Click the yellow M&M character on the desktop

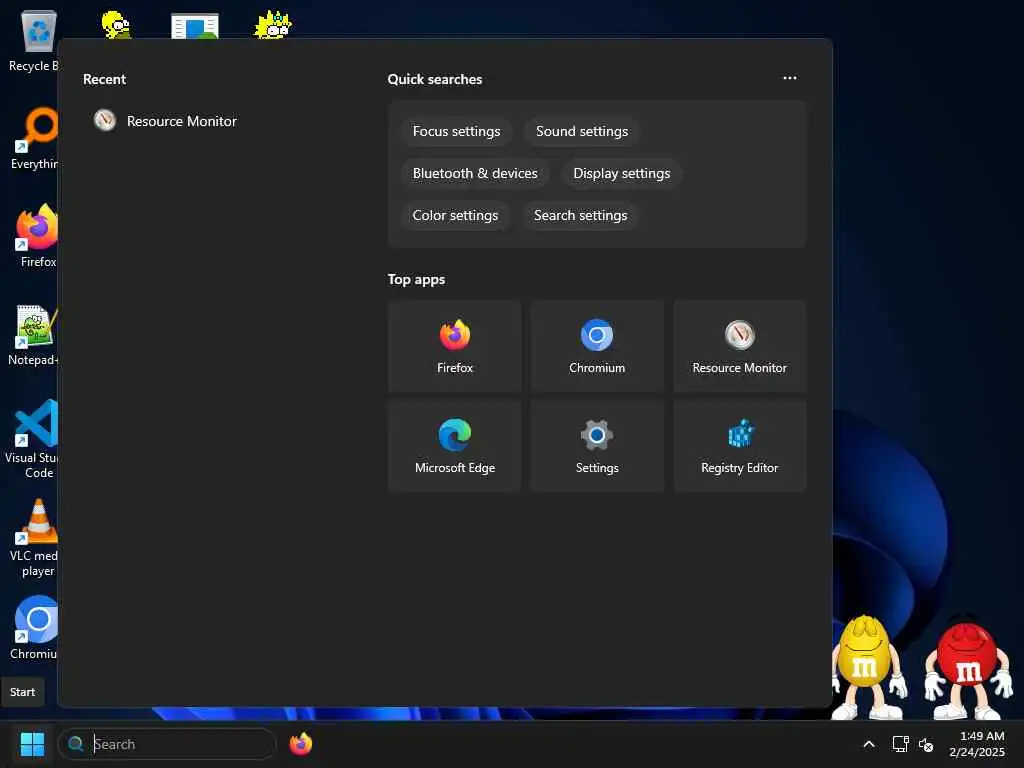coord(869,666)
